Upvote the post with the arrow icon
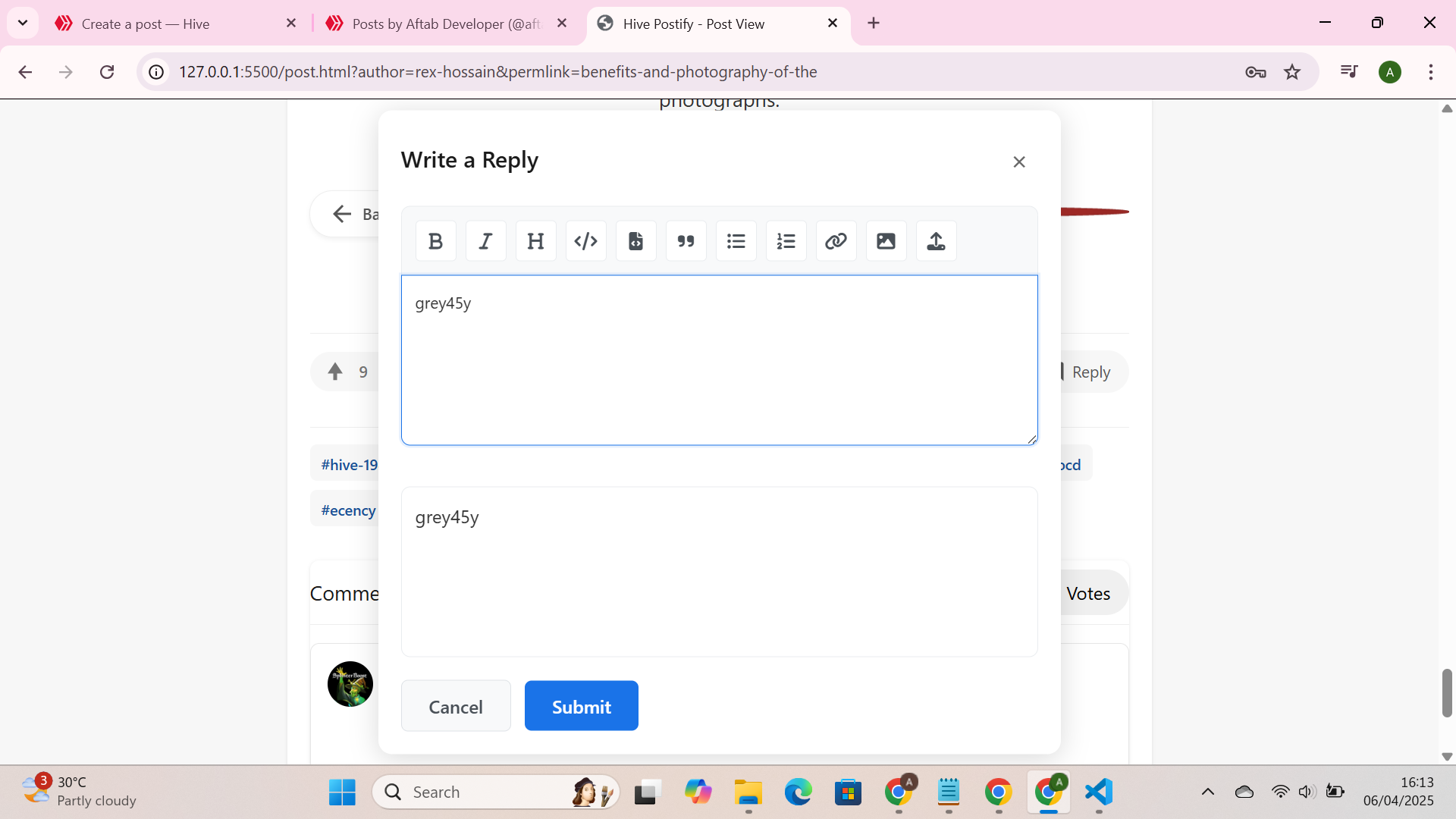The image size is (1456, 819). (x=335, y=372)
